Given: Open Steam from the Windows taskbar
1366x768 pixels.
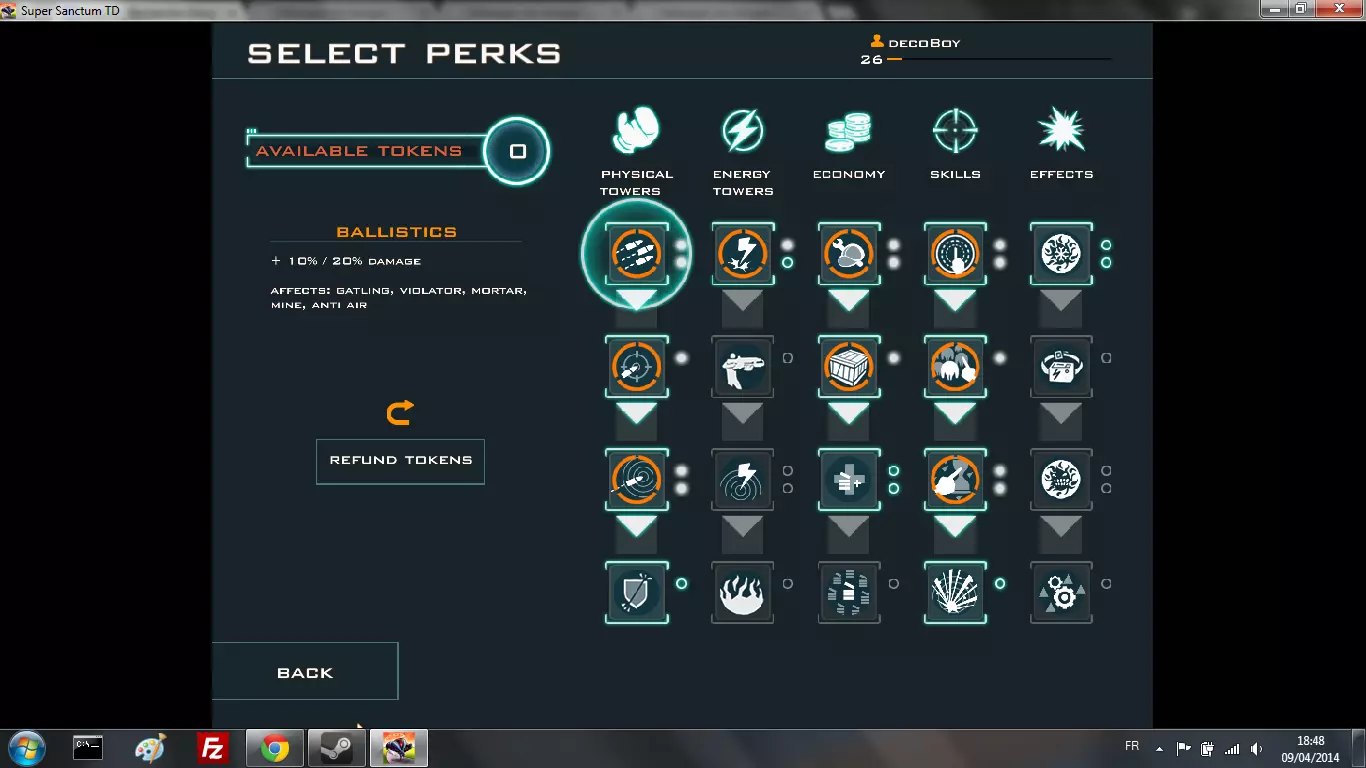Looking at the screenshot, I should 337,748.
